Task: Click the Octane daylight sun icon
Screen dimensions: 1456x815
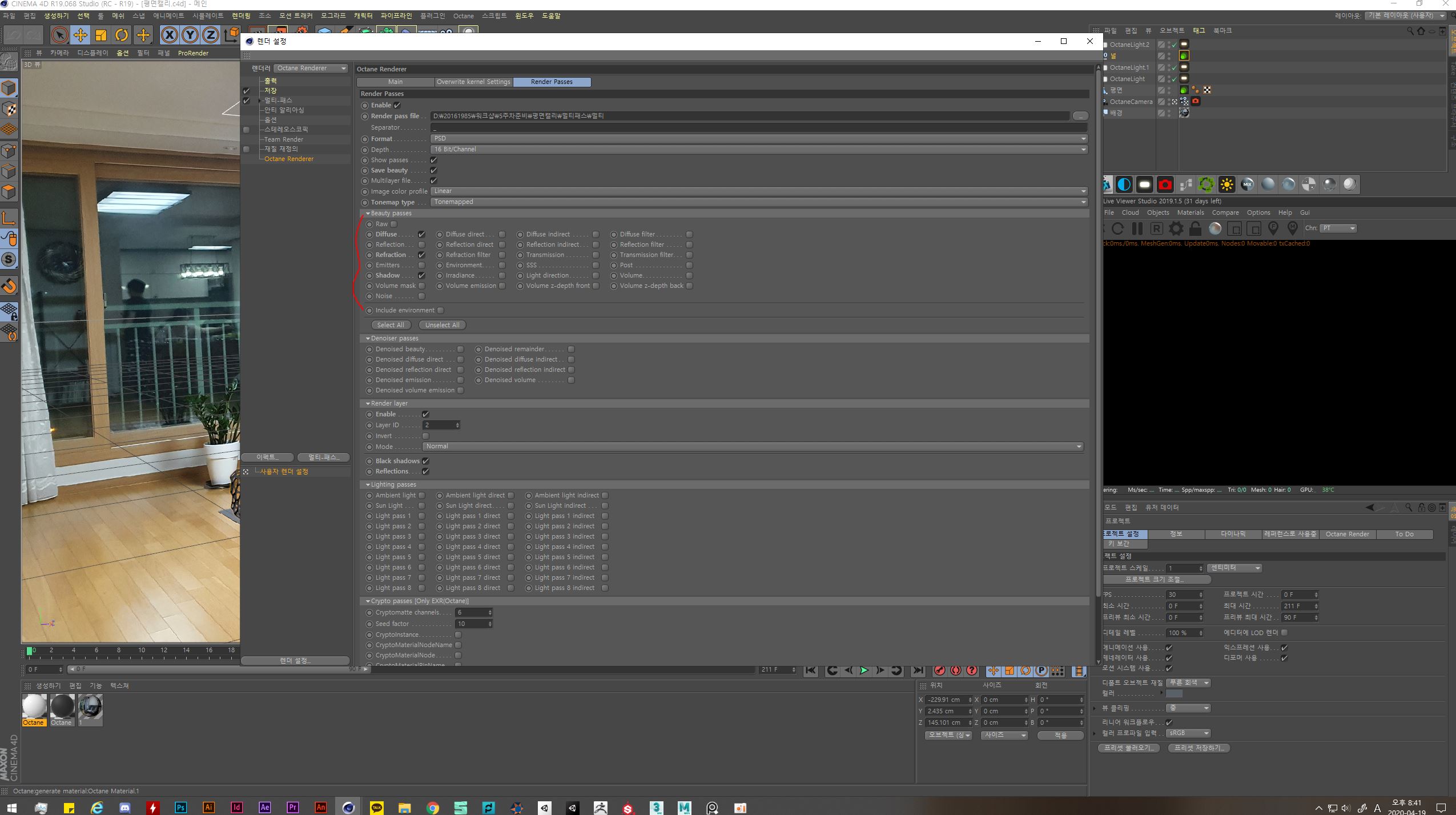Action: pyautogui.click(x=1226, y=184)
